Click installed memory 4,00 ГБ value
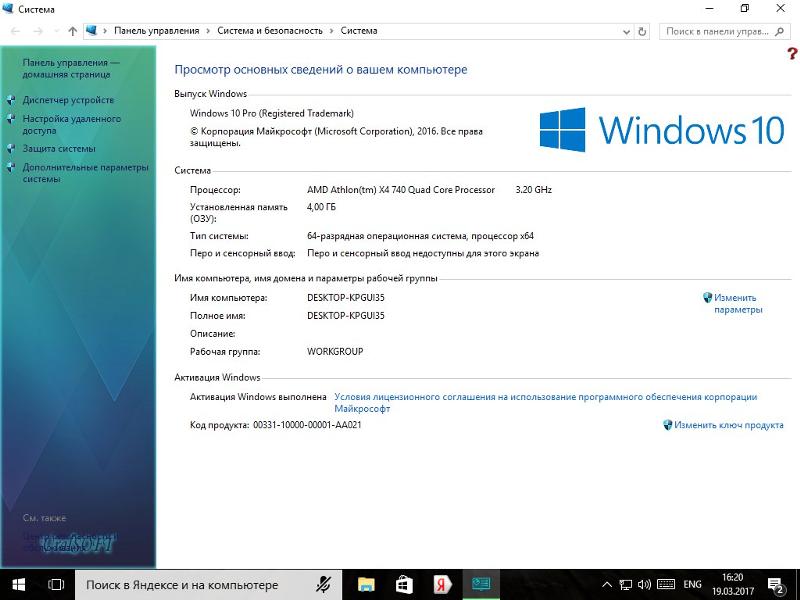Viewport: 800px width, 600px height. (x=321, y=207)
